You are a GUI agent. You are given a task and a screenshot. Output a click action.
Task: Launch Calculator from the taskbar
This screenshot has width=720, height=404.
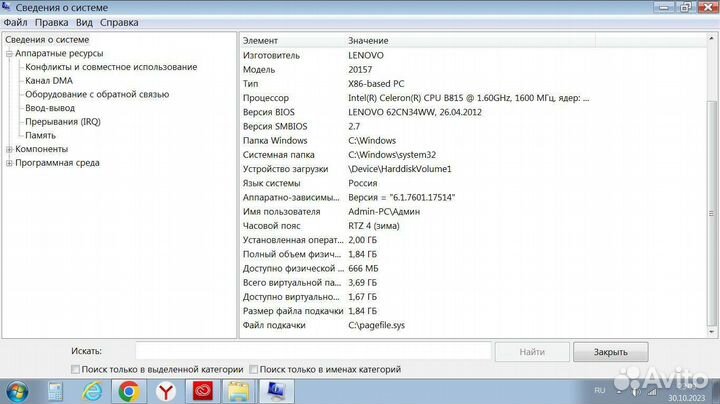pos(56,392)
